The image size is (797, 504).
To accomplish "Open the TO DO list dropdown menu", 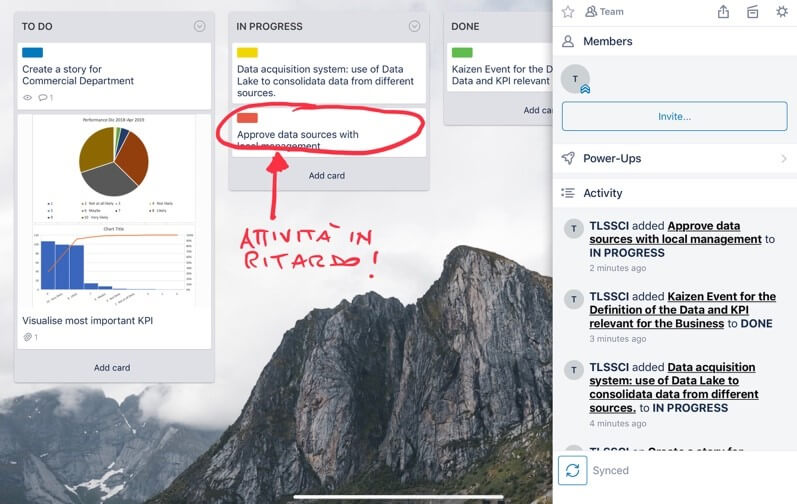I will [199, 26].
